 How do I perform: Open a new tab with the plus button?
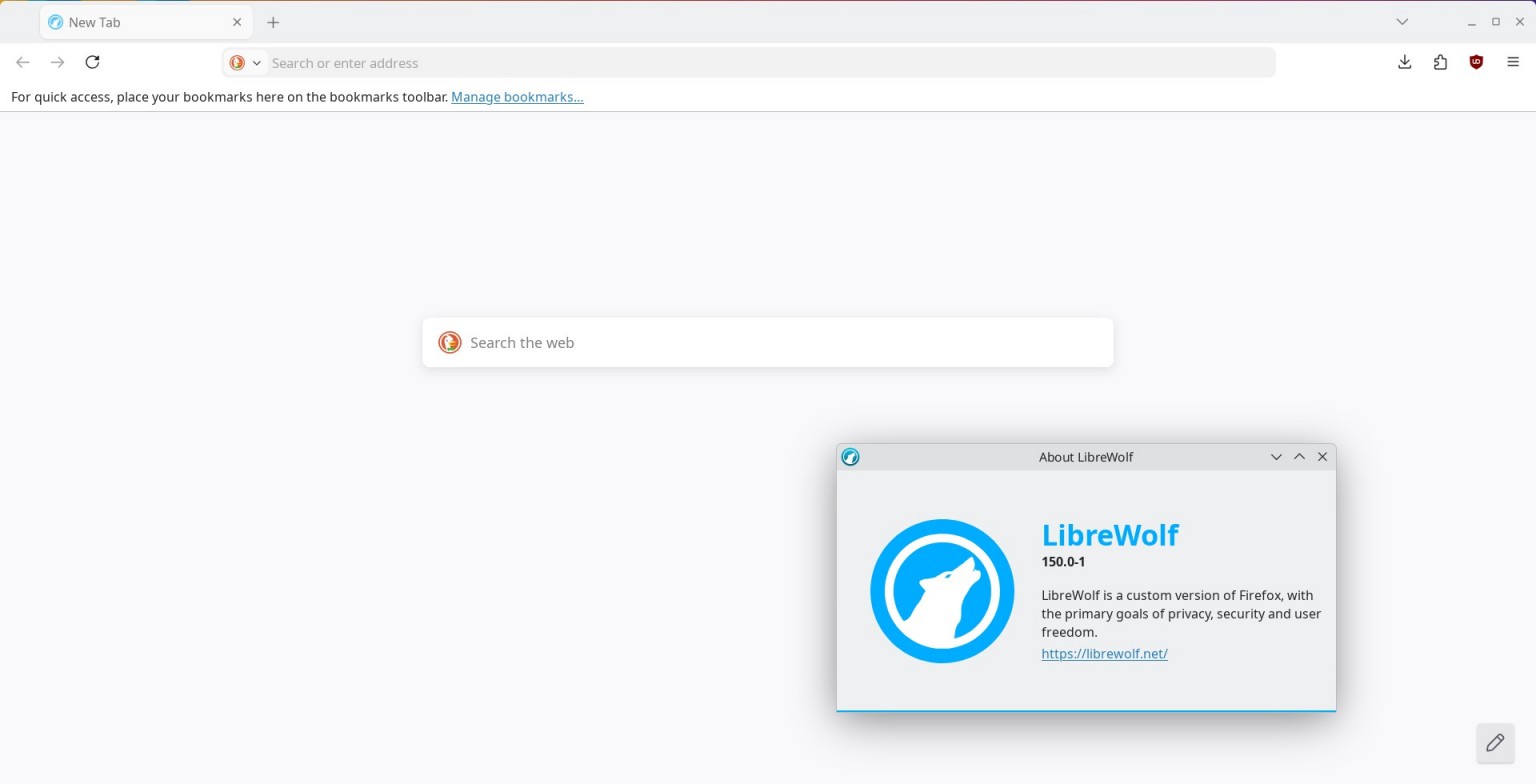[273, 21]
